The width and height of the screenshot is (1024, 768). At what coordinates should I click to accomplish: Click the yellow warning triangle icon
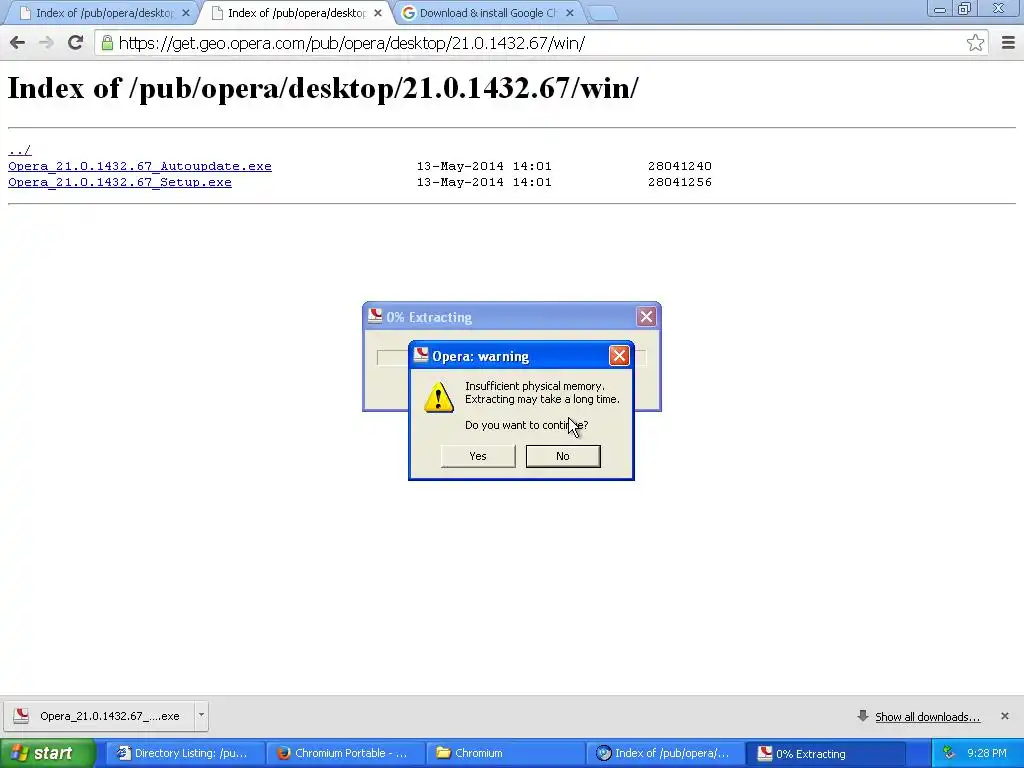(439, 397)
